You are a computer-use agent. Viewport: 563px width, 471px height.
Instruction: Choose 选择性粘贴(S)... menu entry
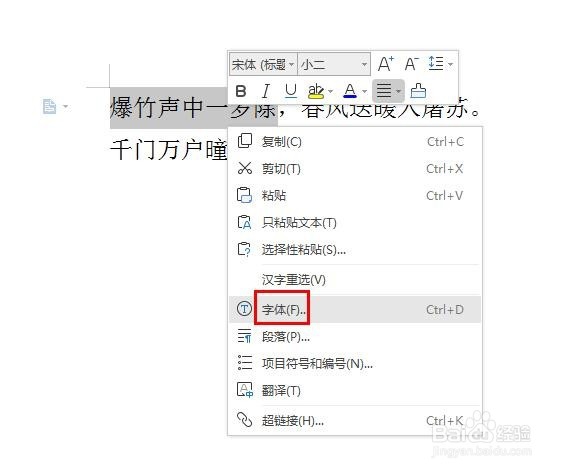(355, 250)
